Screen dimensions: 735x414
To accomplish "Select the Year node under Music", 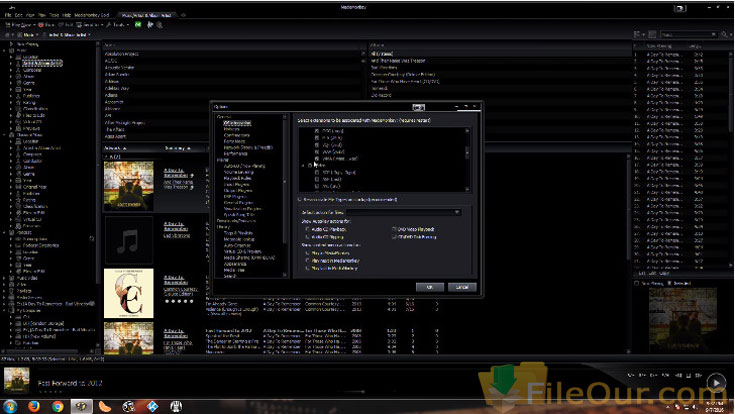I will pyautogui.click(x=27, y=90).
